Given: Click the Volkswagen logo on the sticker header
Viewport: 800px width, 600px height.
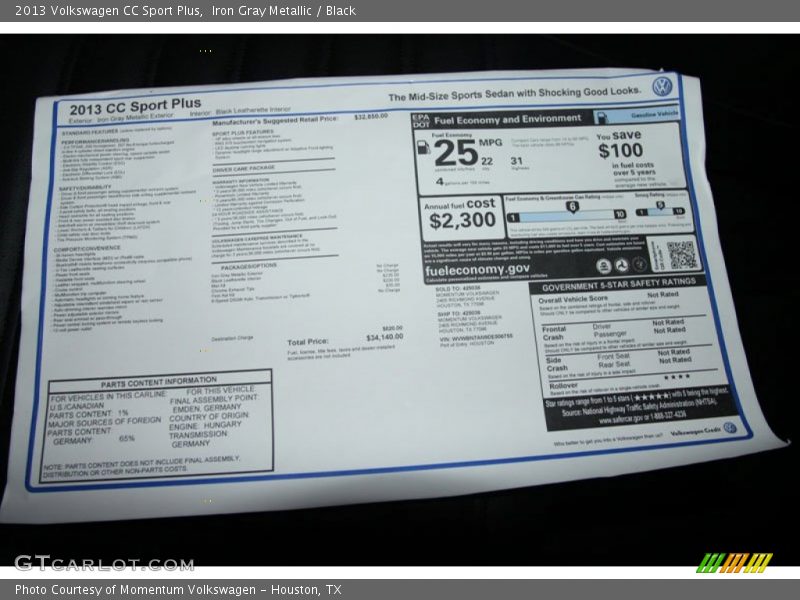Looking at the screenshot, I should coord(662,87).
